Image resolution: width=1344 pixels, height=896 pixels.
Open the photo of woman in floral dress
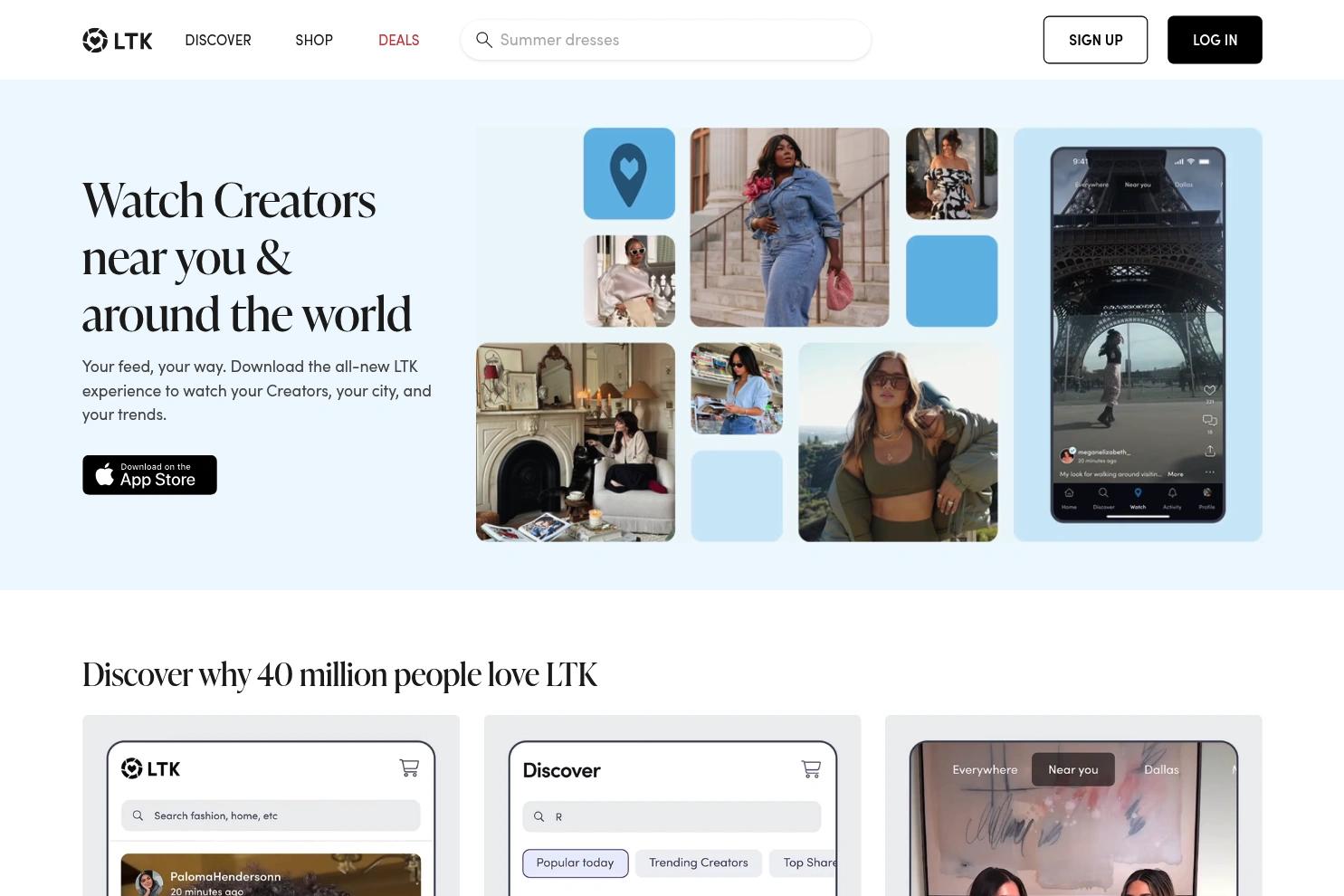click(x=951, y=174)
